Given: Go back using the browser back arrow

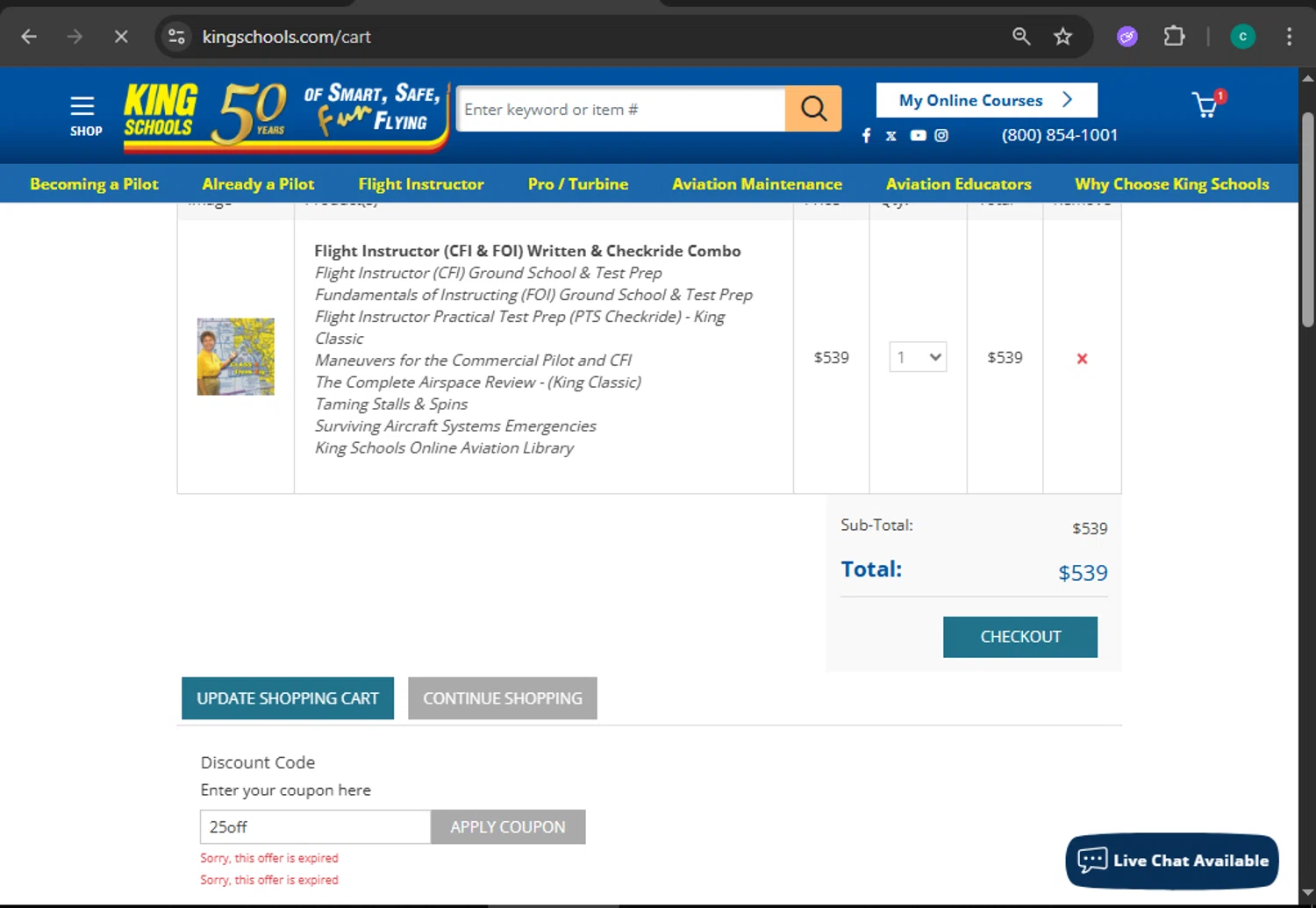Looking at the screenshot, I should (29, 37).
